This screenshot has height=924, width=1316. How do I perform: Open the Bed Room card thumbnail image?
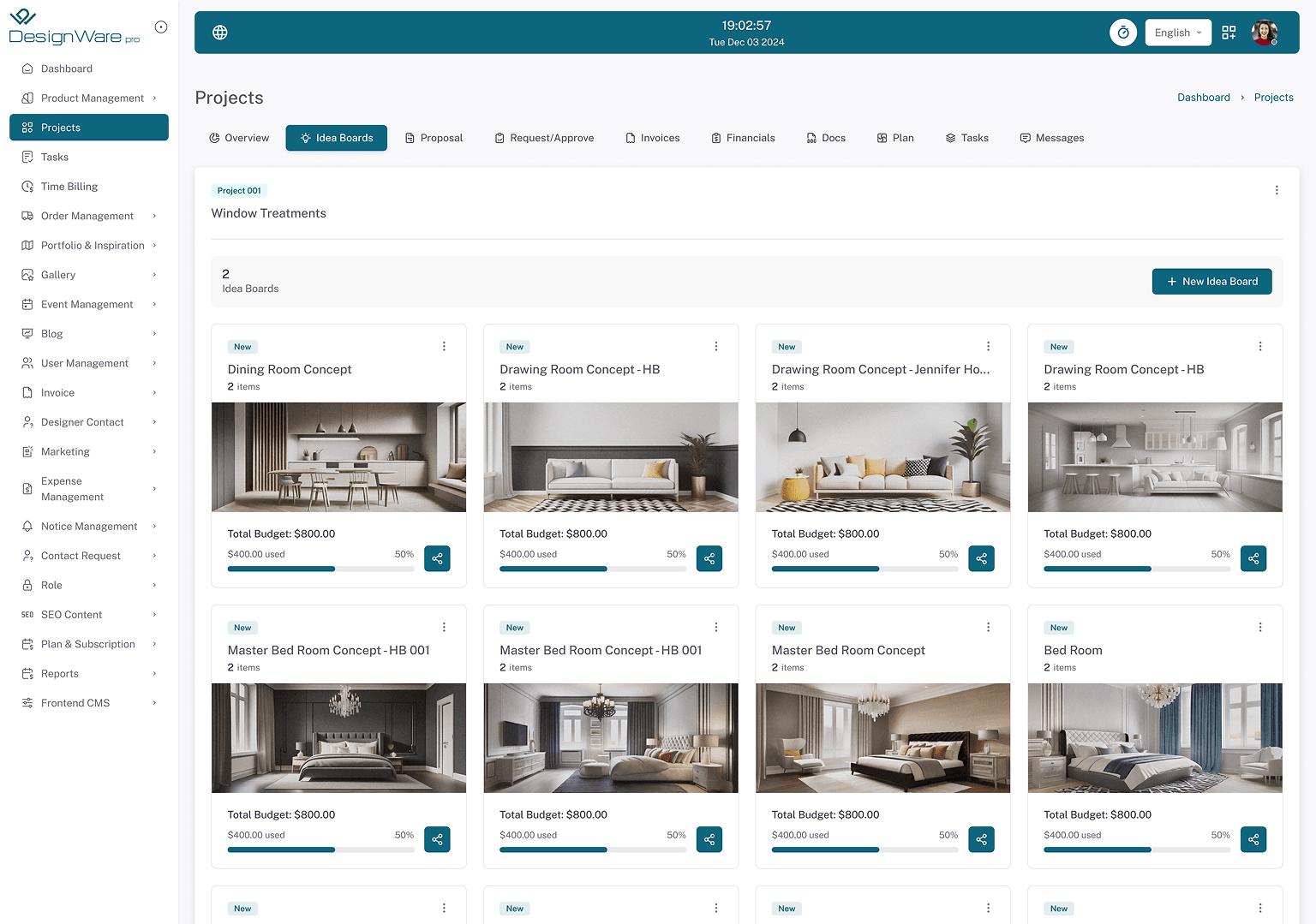coord(1155,738)
